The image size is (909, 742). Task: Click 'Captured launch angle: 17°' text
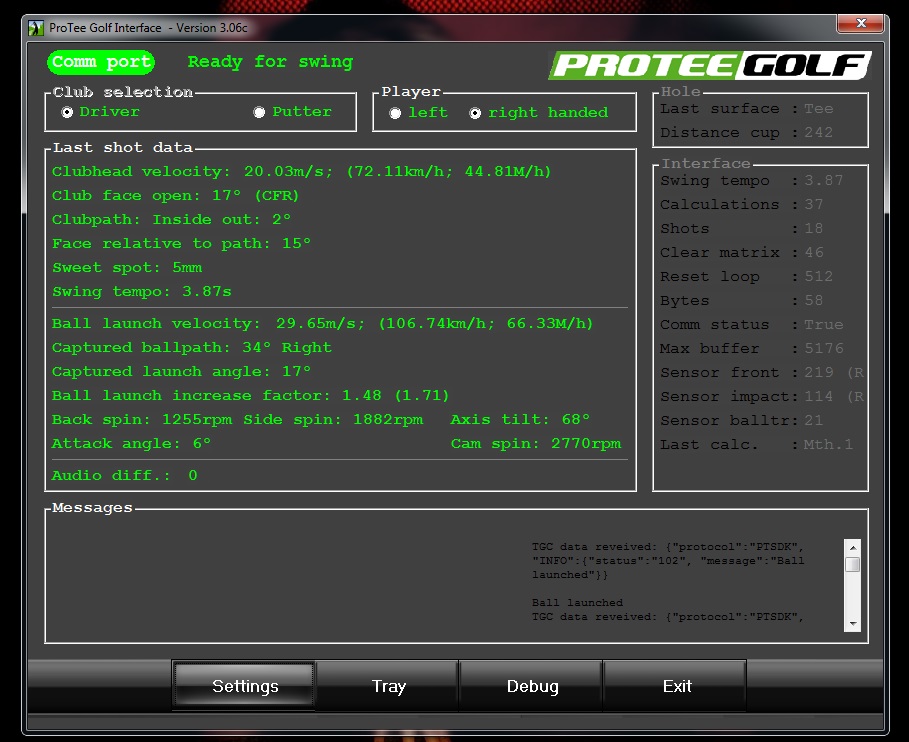[181, 372]
